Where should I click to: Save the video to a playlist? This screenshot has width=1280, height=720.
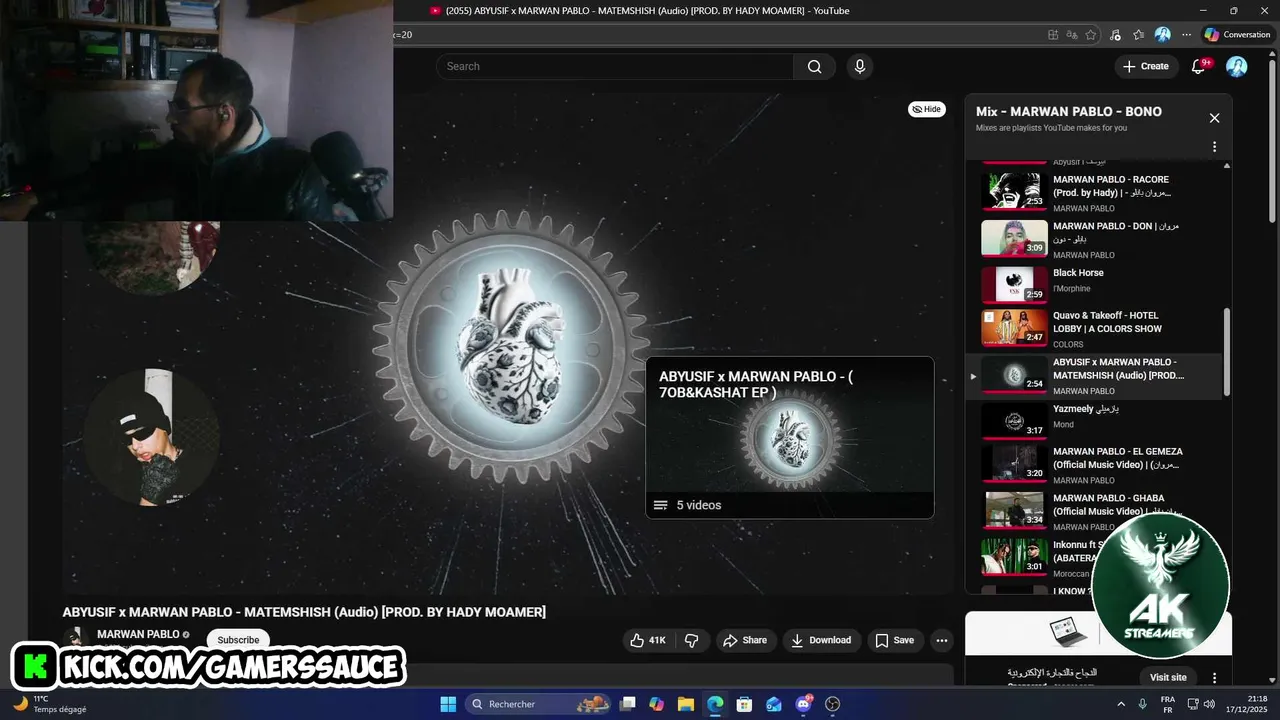point(895,640)
